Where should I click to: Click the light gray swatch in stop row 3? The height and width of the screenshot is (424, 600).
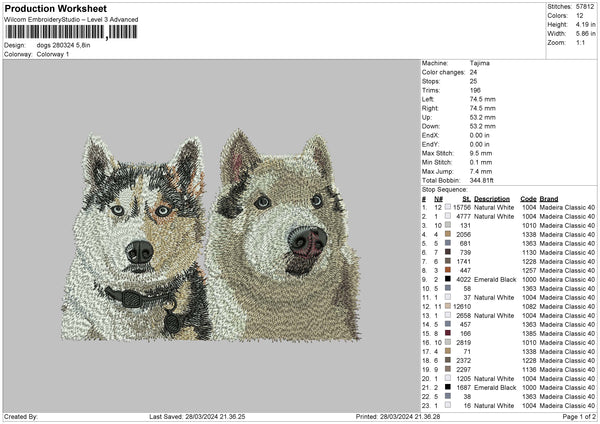(x=448, y=225)
